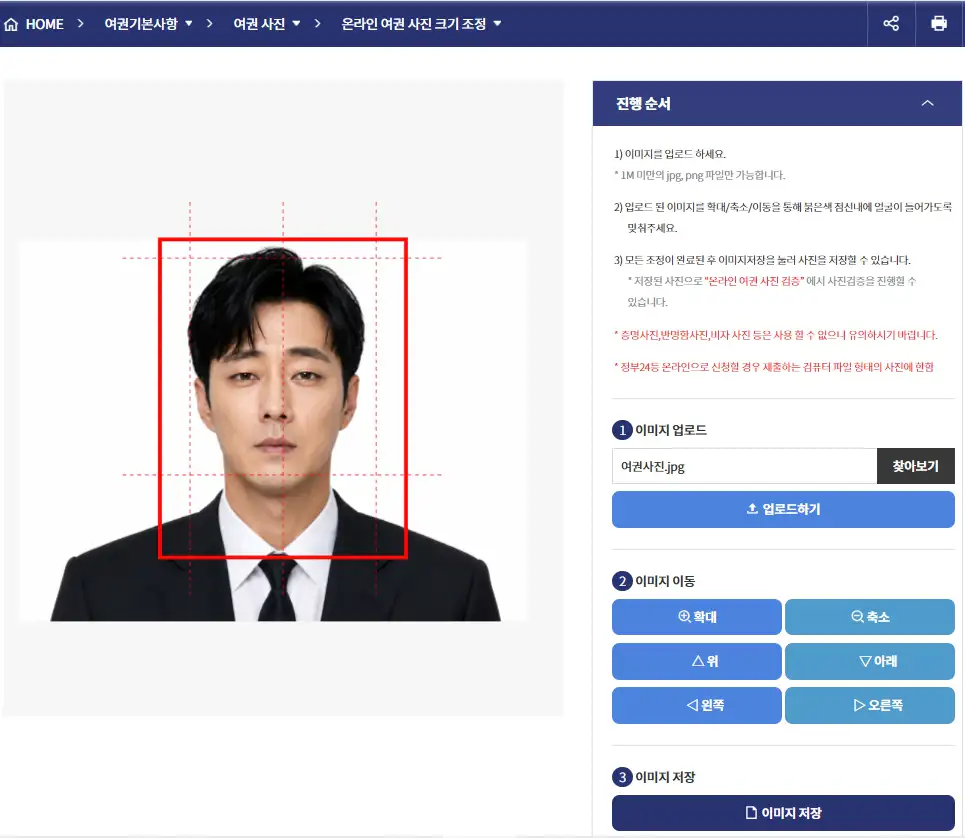Save the photo with 이미지 저장 button
Viewport: 965px width, 838px height.
point(783,813)
